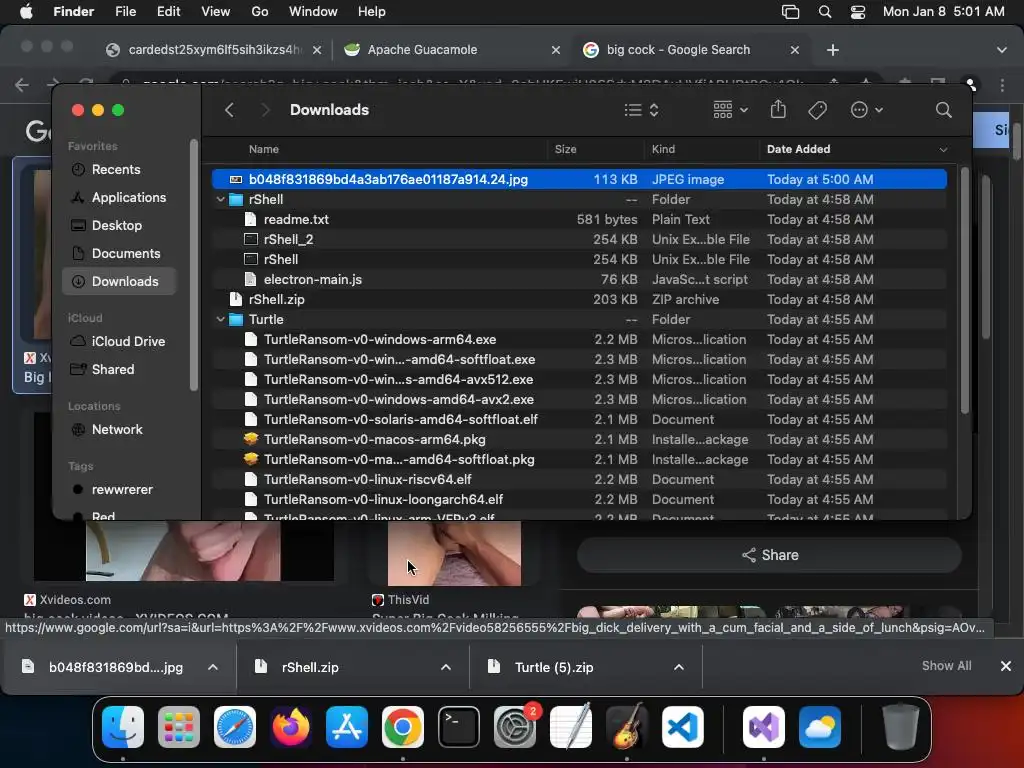Open options chevron for rShell.zip download
The image size is (1024, 768).
coord(445,667)
